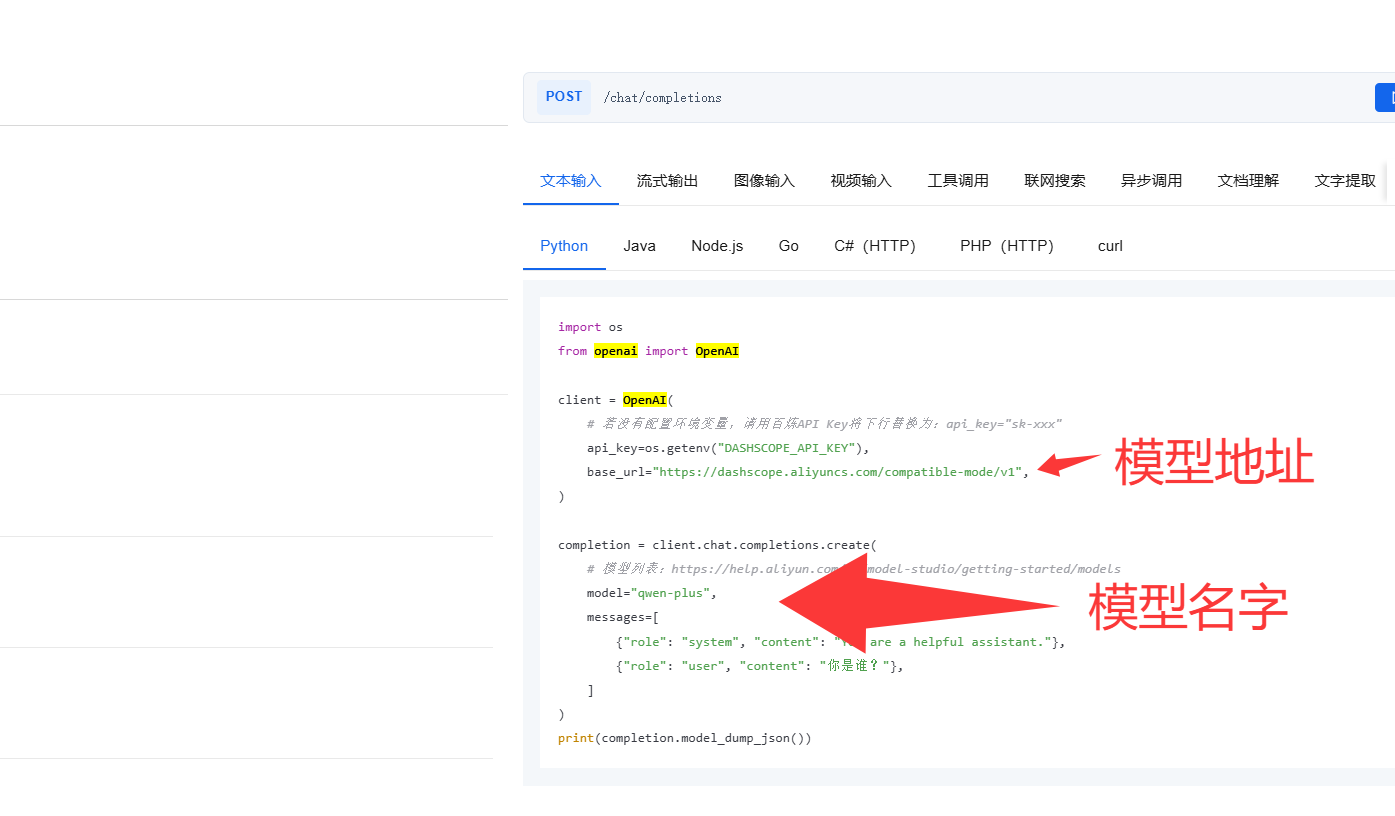Viewport: 1395px width, 816px height.
Task: Show the 工具调用 example tab
Action: pyautogui.click(x=958, y=181)
